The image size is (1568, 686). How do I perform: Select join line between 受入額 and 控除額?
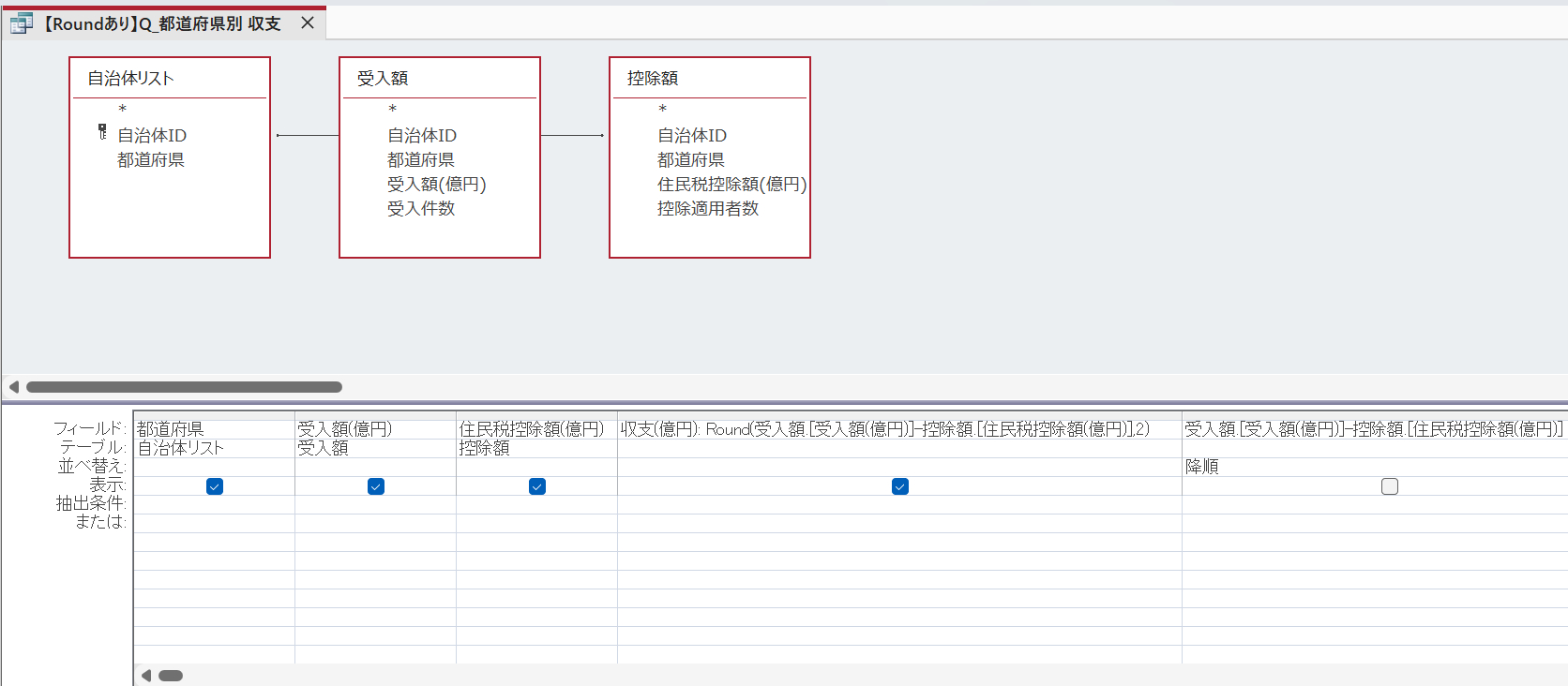[572, 136]
